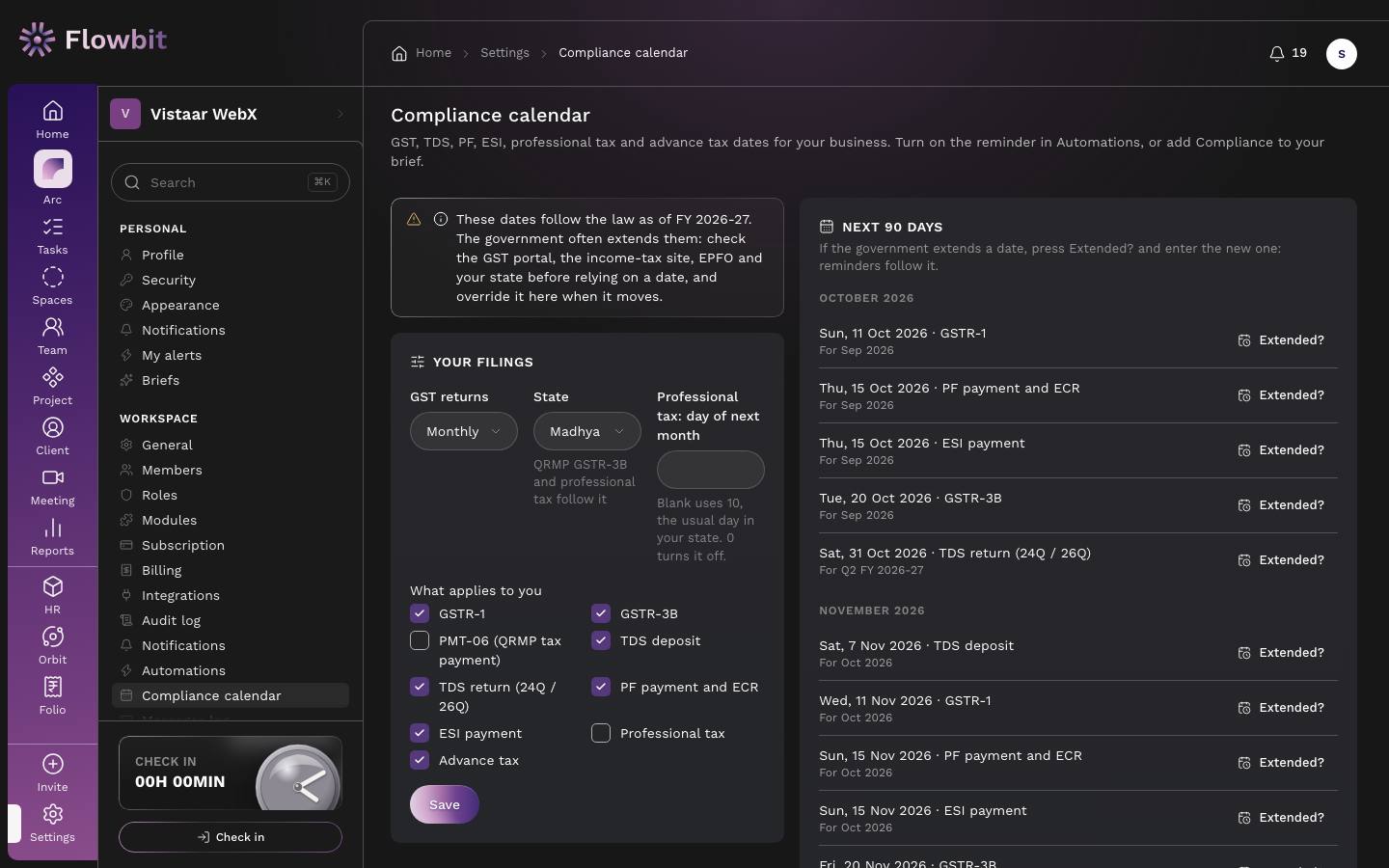This screenshot has height=868, width=1389.
Task: Click the sidebar Search field
Action: click(x=231, y=182)
